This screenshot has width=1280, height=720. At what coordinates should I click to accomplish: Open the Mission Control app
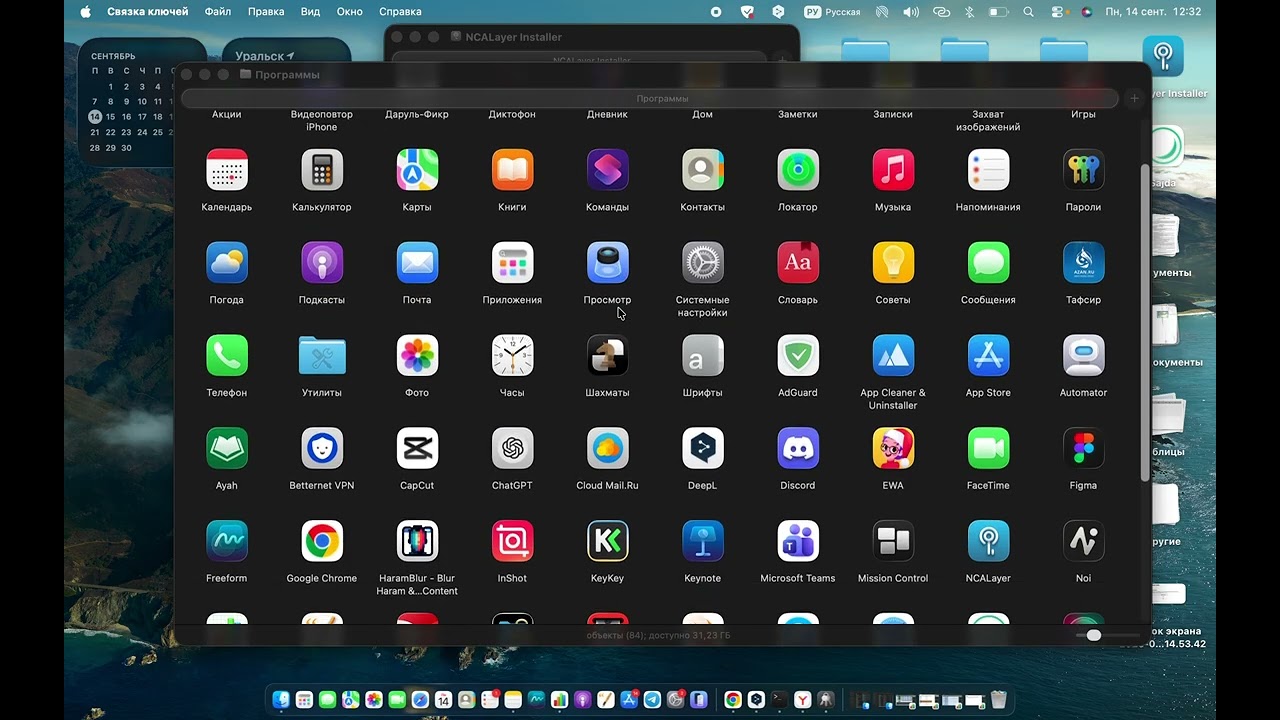click(893, 542)
